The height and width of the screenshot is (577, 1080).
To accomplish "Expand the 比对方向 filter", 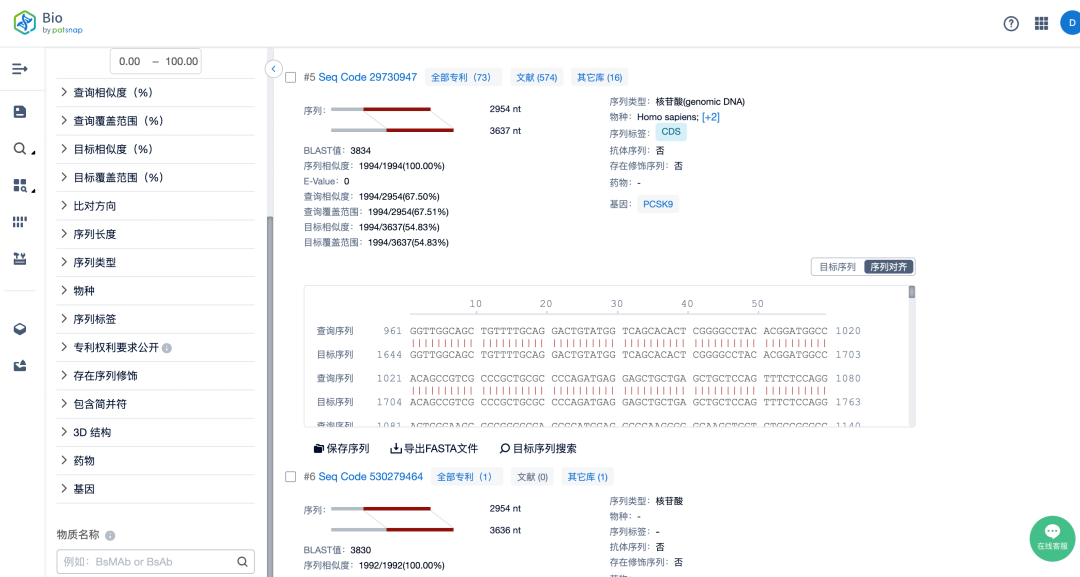I will [156, 206].
